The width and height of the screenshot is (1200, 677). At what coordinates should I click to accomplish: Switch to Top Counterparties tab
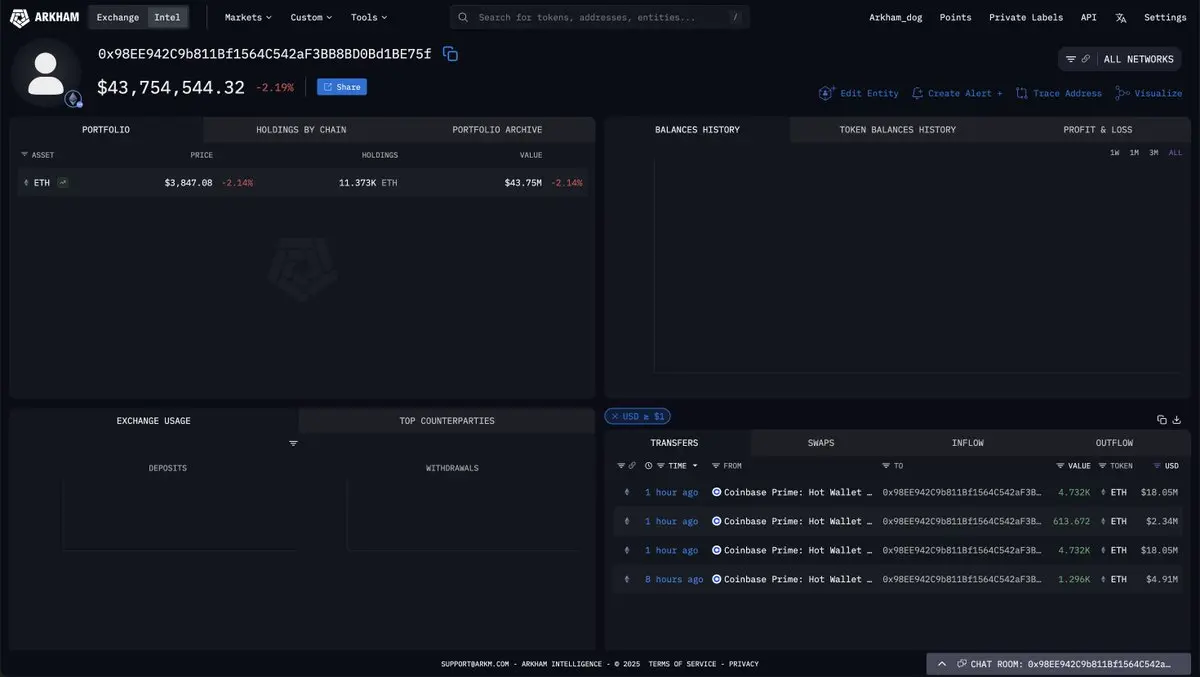(x=447, y=421)
